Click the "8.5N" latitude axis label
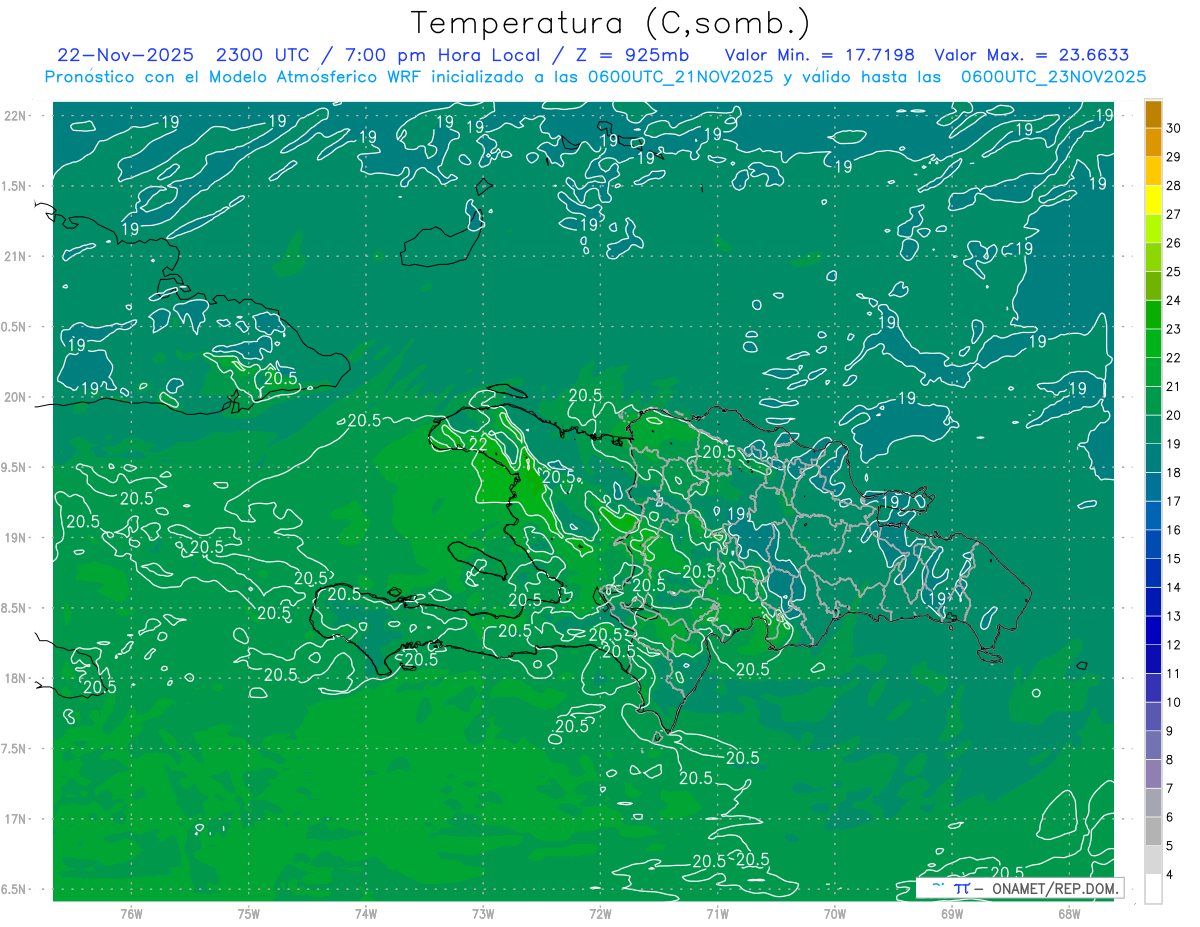The image size is (1200, 927). click(x=14, y=608)
